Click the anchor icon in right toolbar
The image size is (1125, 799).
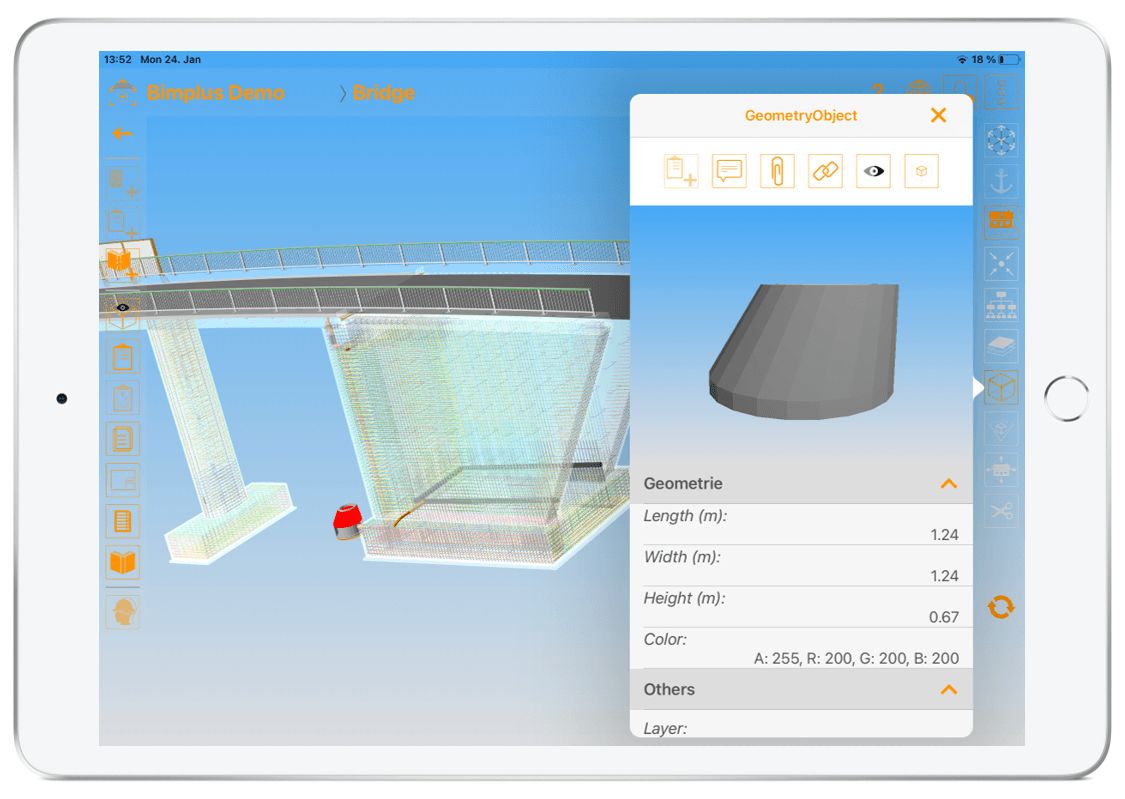(1001, 181)
